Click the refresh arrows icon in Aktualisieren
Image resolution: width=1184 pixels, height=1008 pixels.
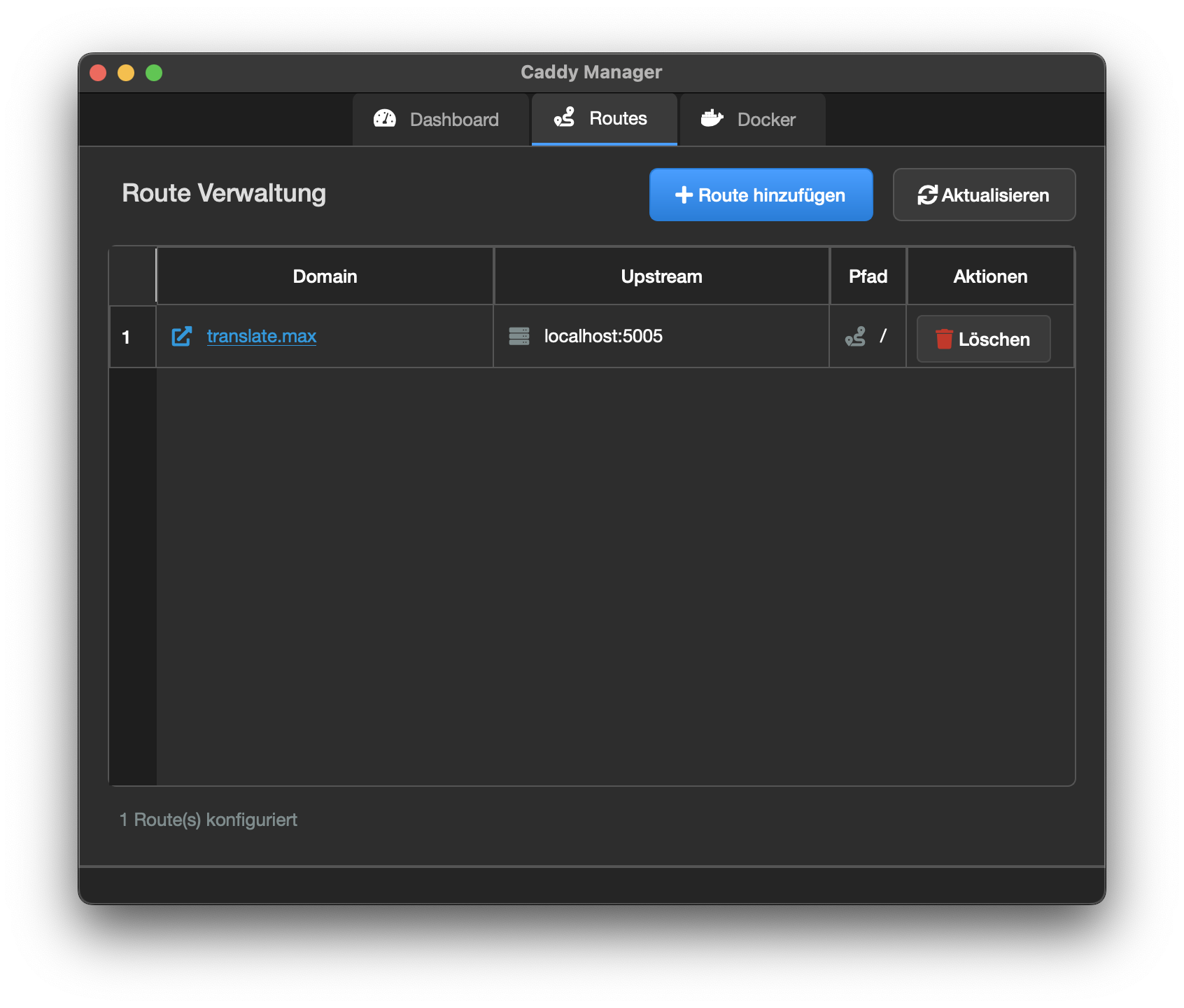click(x=927, y=195)
